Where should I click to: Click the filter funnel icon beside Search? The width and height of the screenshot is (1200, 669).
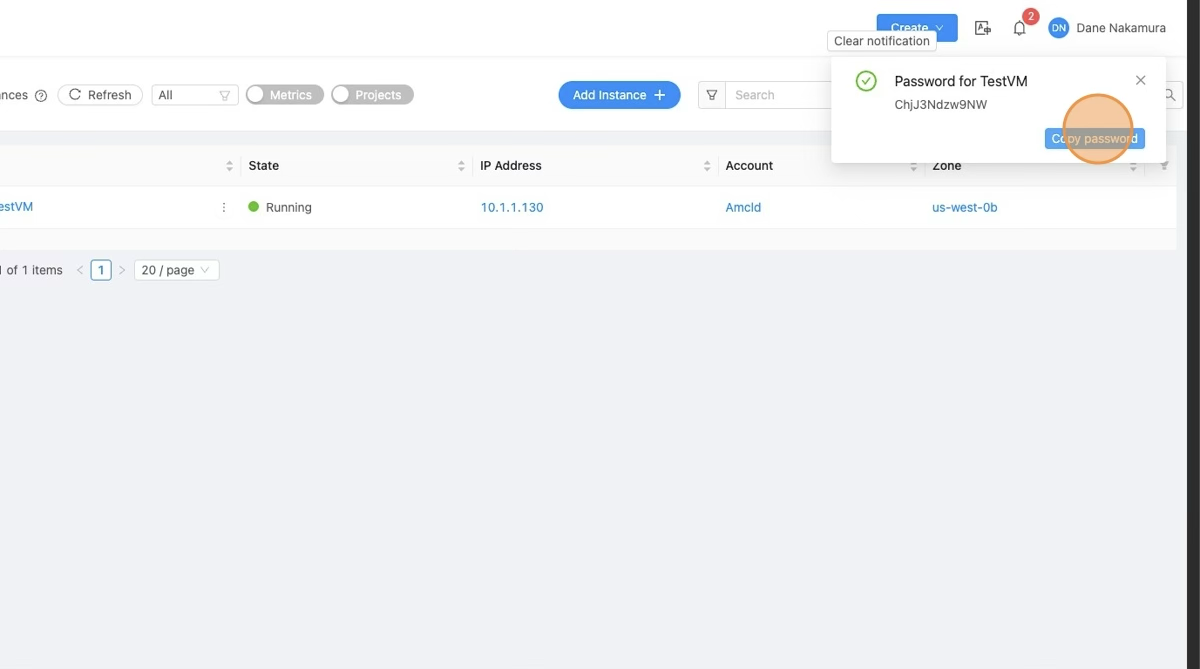tap(712, 95)
